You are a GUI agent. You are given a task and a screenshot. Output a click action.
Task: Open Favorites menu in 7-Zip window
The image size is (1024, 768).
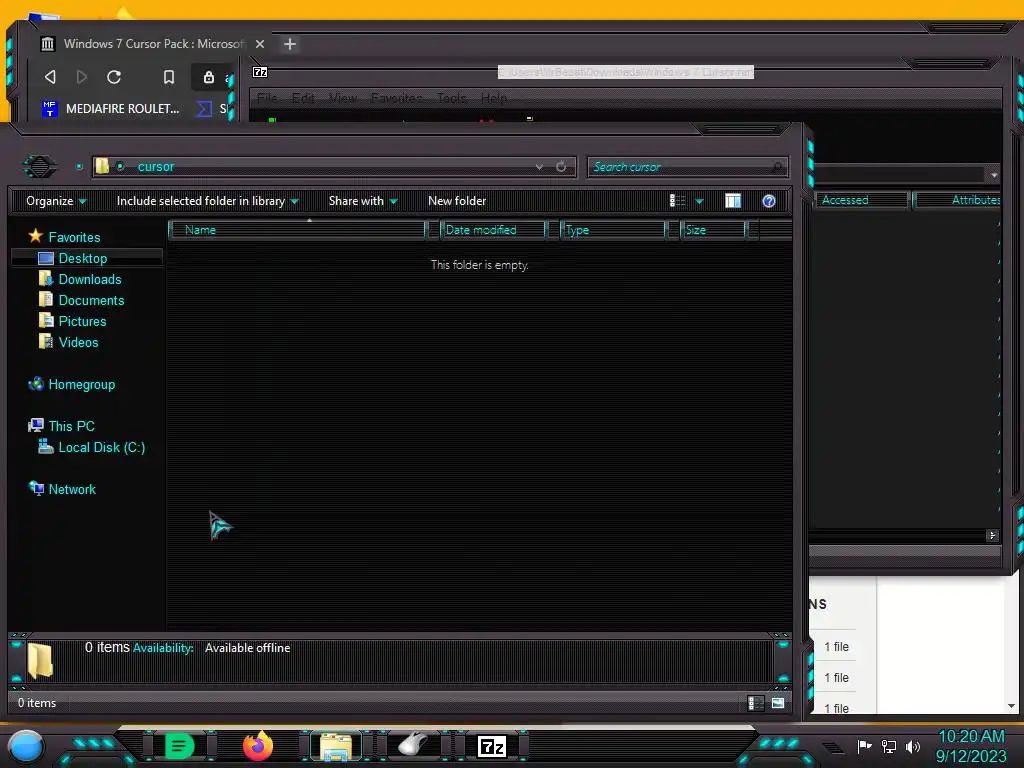[396, 98]
